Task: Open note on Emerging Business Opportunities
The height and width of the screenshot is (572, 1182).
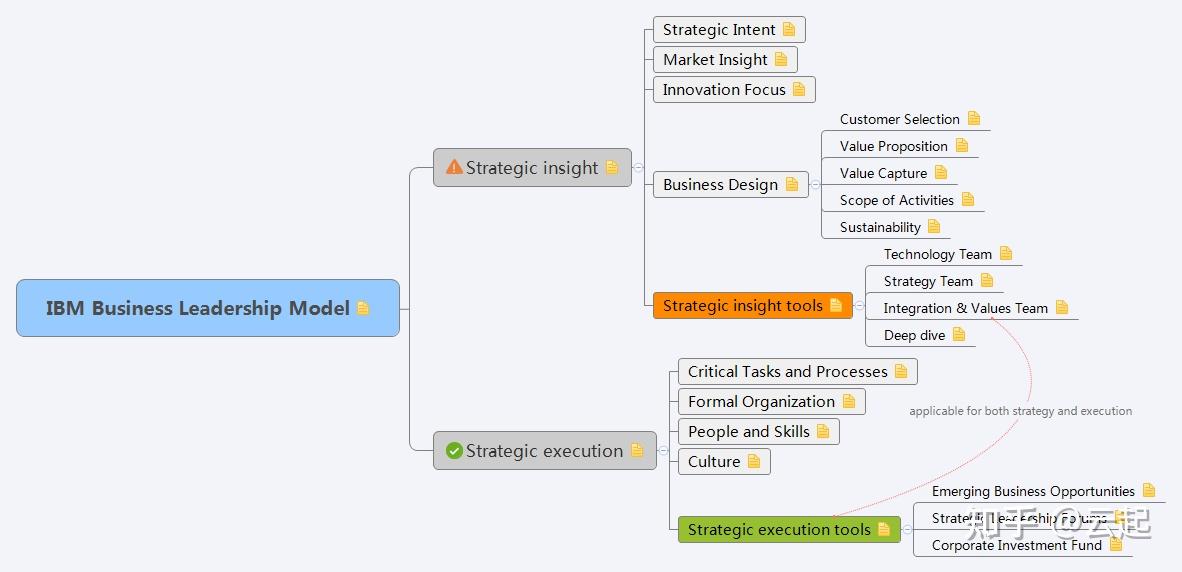Action: pos(1149,491)
